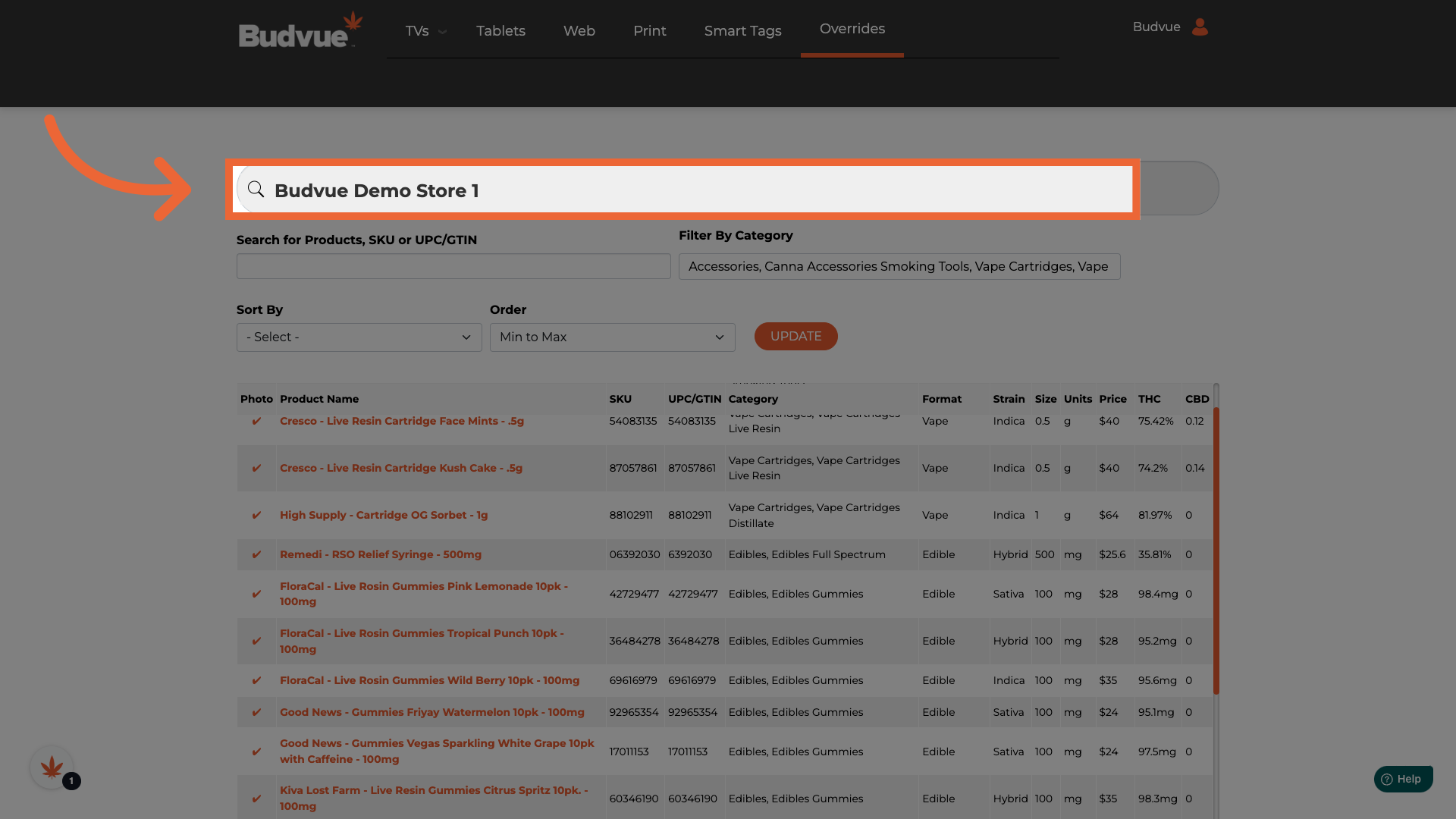Click the magnifier search icon
Image resolution: width=1456 pixels, height=819 pixels.
256,190
